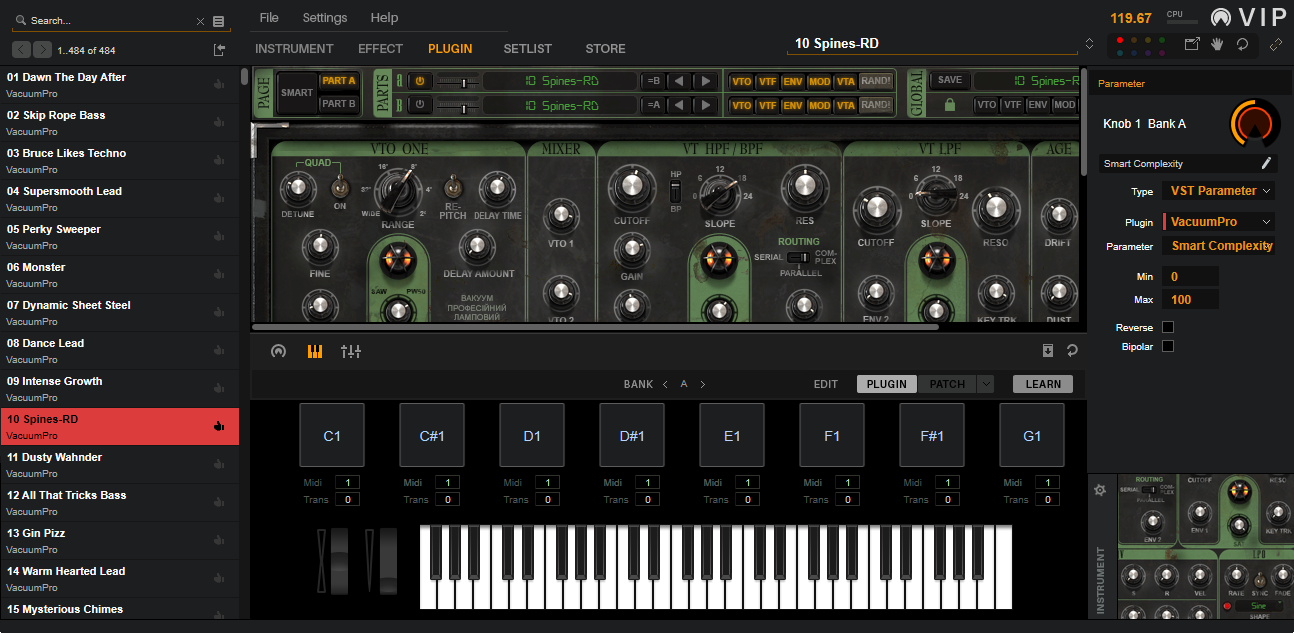Switch to the EFFECT tab

(x=380, y=49)
